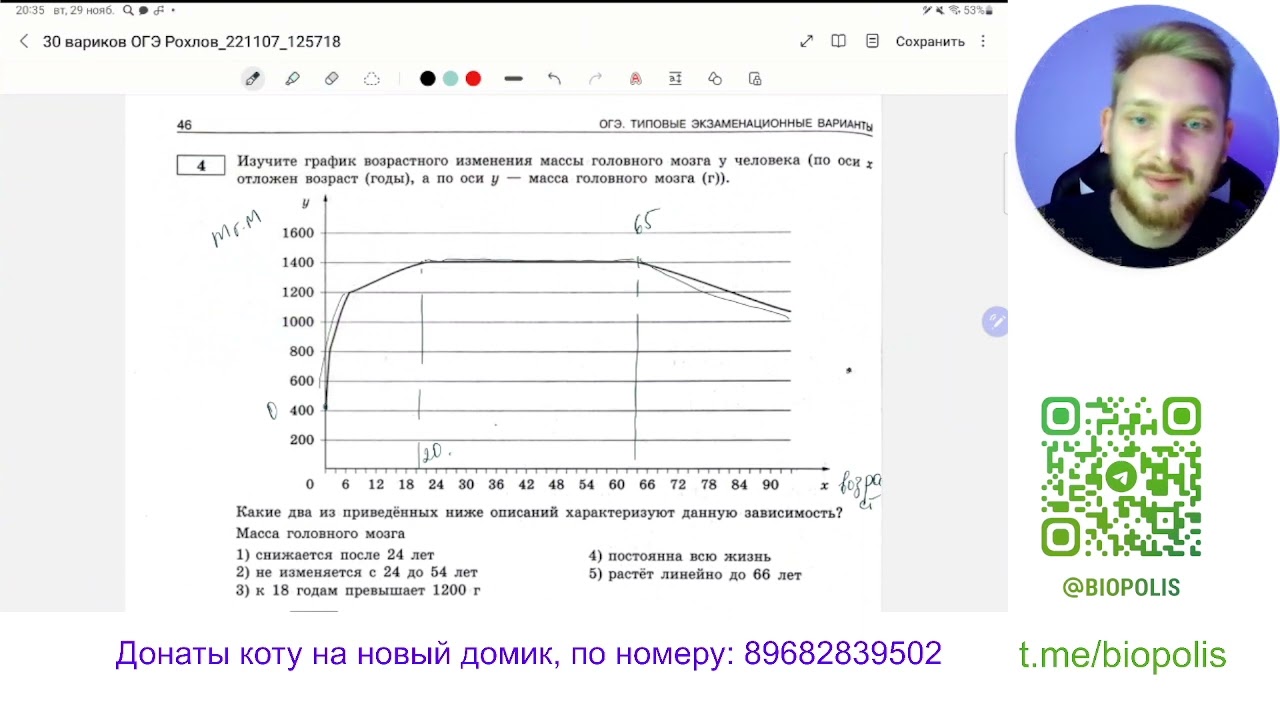Click answer option 4 постоянна всю жизнь
The height and width of the screenshot is (720, 1280).
[680, 556]
